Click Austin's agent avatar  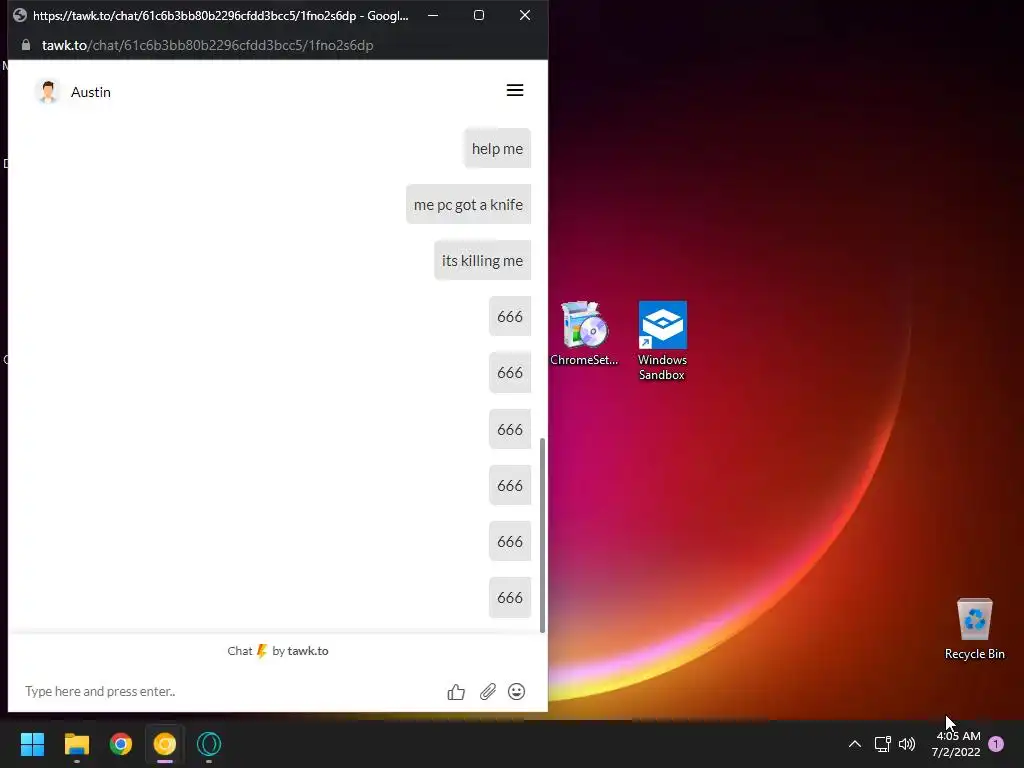tap(48, 91)
